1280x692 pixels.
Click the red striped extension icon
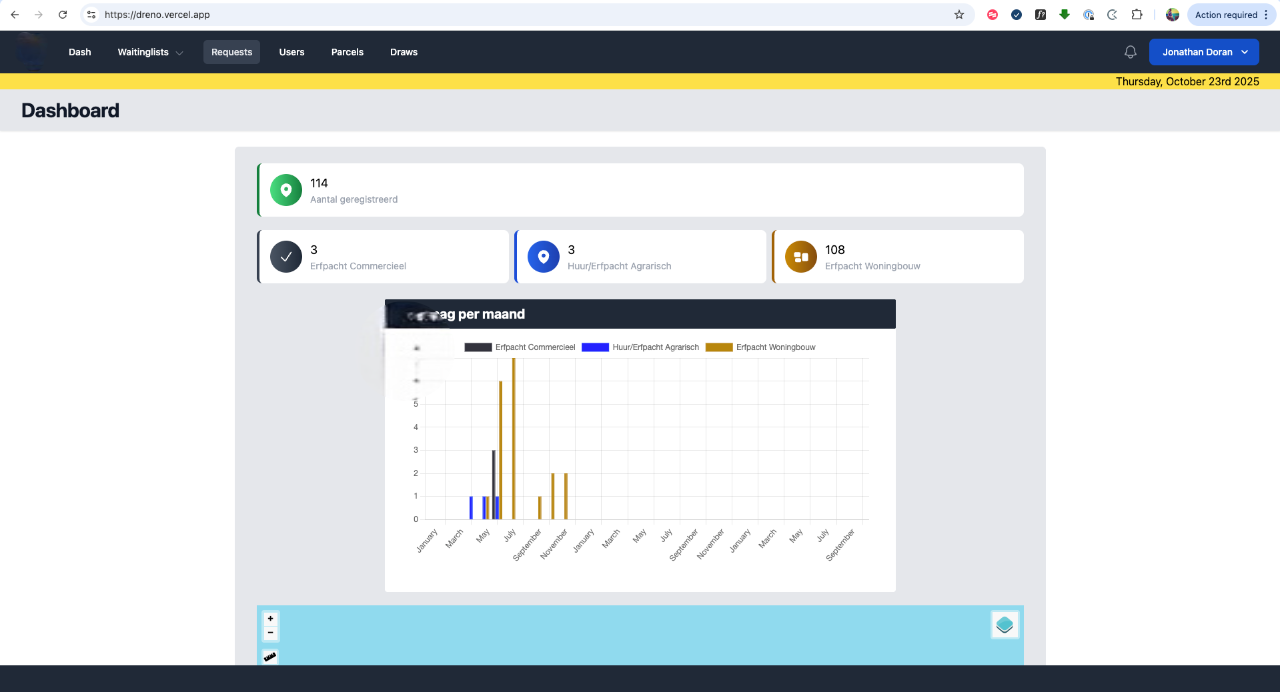click(992, 15)
